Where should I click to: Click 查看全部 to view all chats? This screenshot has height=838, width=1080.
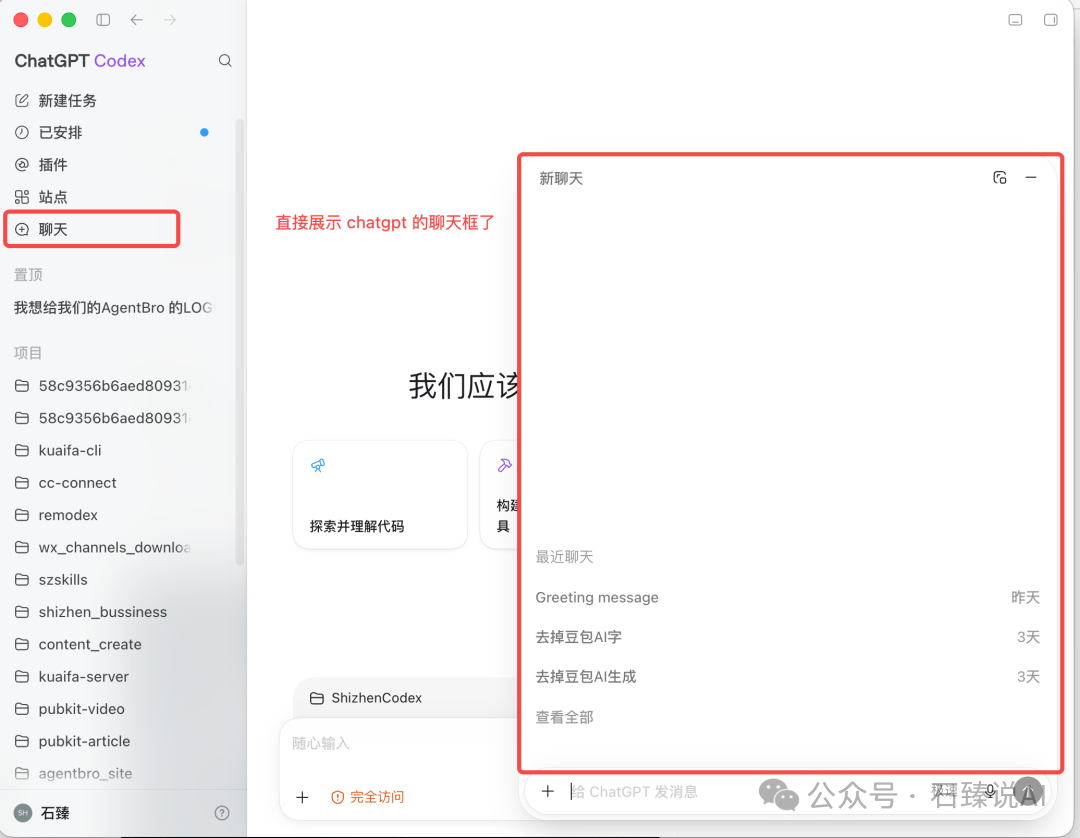point(565,717)
